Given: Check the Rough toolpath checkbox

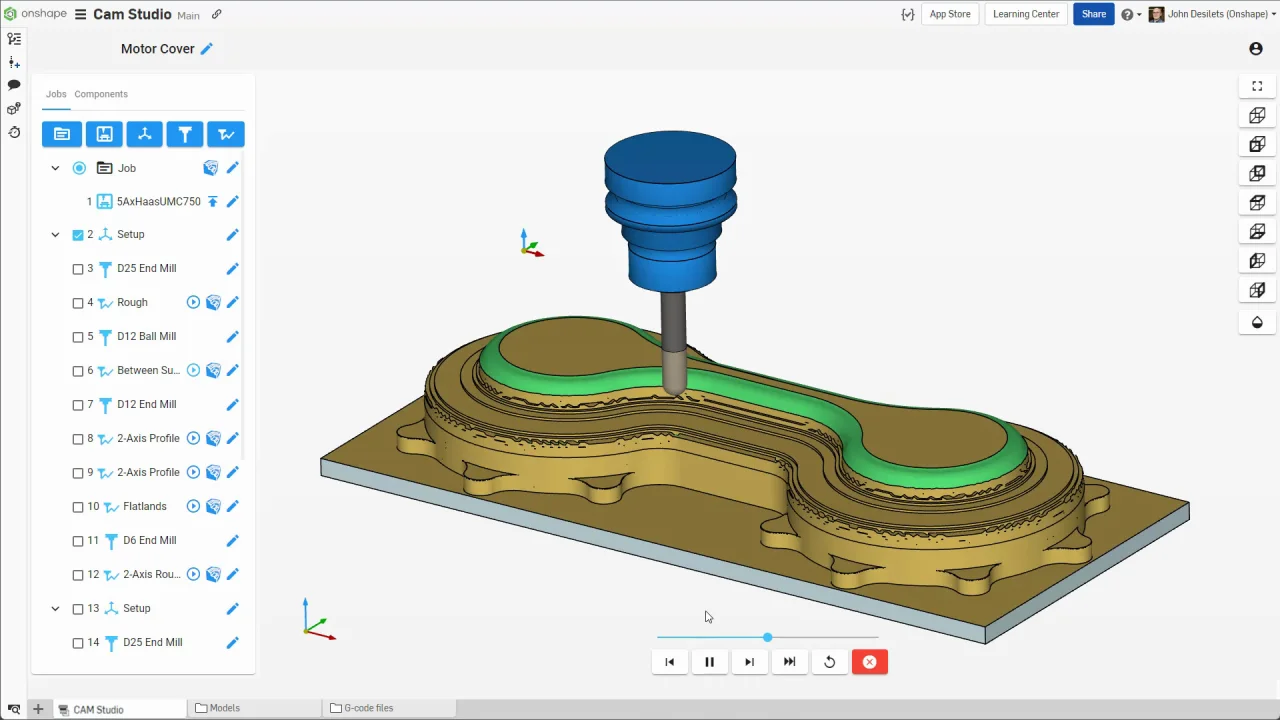Looking at the screenshot, I should pyautogui.click(x=78, y=303).
